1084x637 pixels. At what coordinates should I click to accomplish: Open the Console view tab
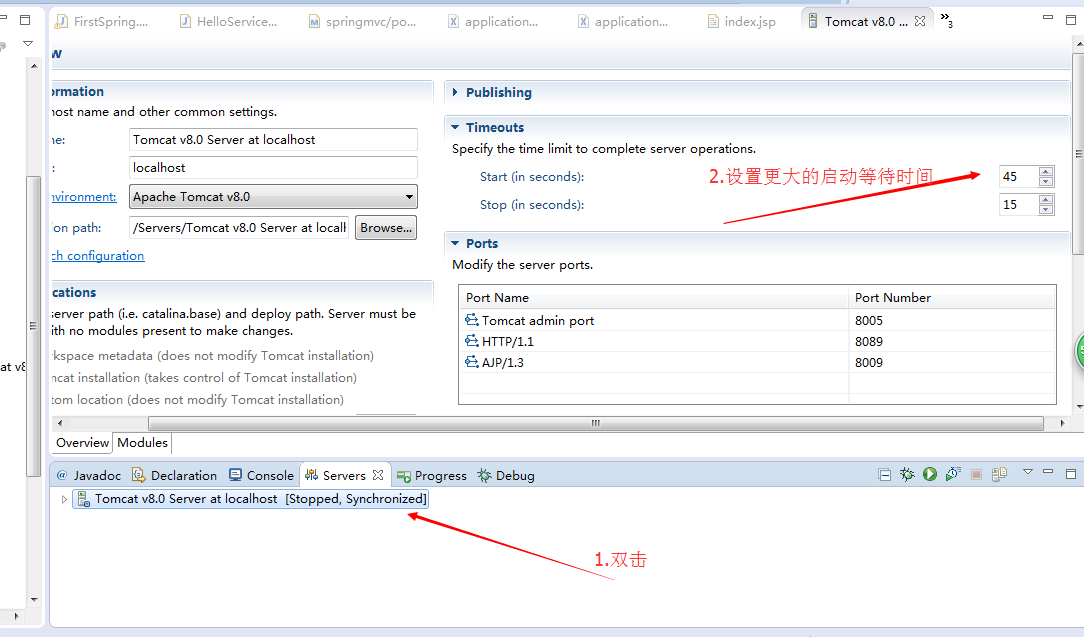262,475
